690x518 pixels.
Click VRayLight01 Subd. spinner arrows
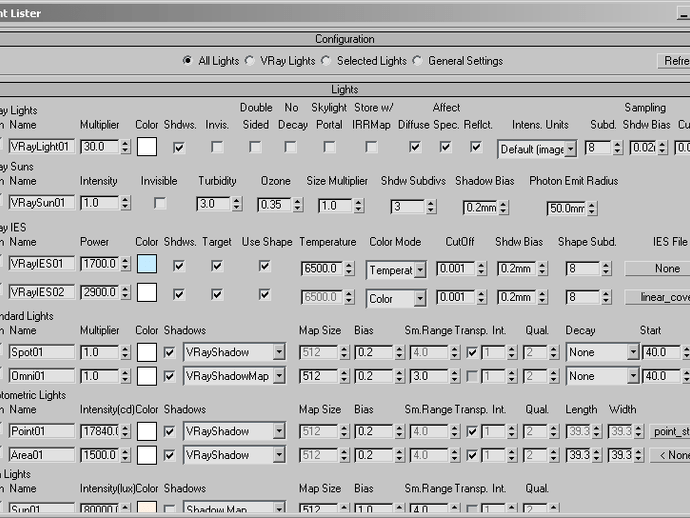coord(617,147)
